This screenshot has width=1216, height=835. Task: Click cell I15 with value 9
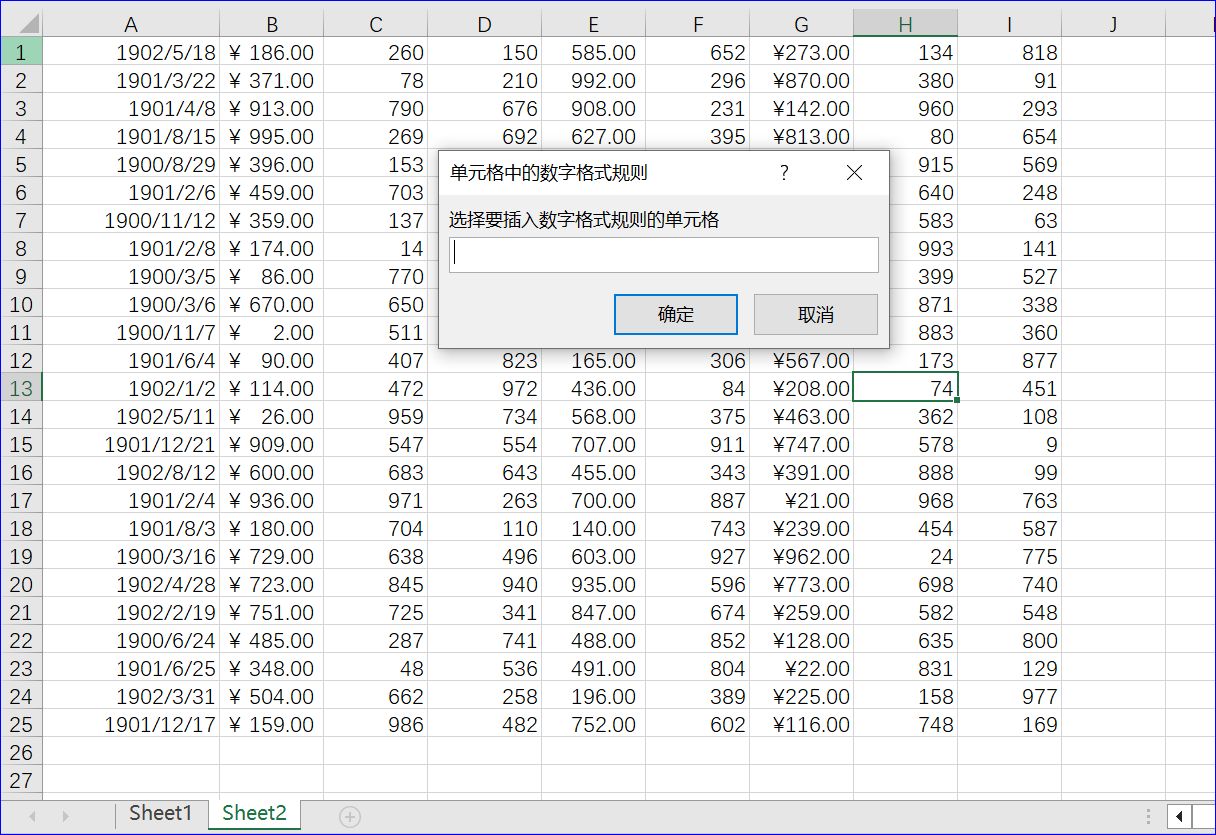[x=1010, y=444]
